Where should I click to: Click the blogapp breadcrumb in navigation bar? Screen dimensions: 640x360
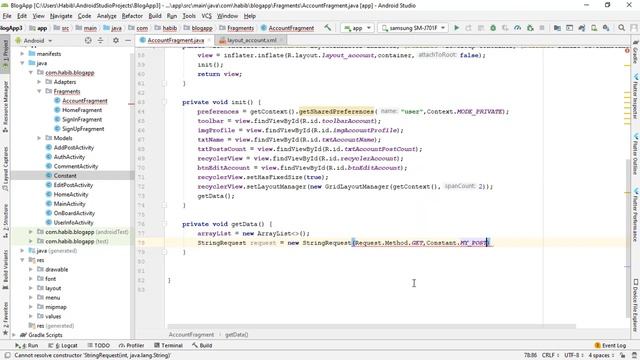point(198,28)
